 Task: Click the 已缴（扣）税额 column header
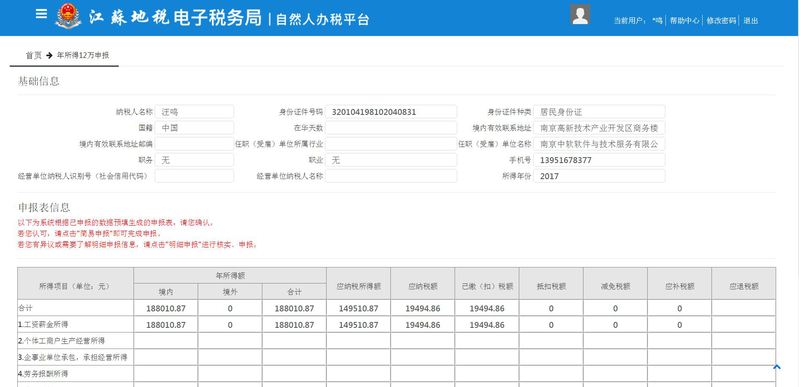coord(487,283)
